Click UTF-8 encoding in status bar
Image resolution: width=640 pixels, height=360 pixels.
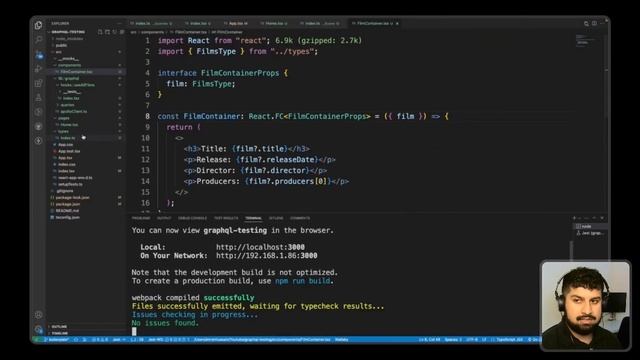point(472,340)
